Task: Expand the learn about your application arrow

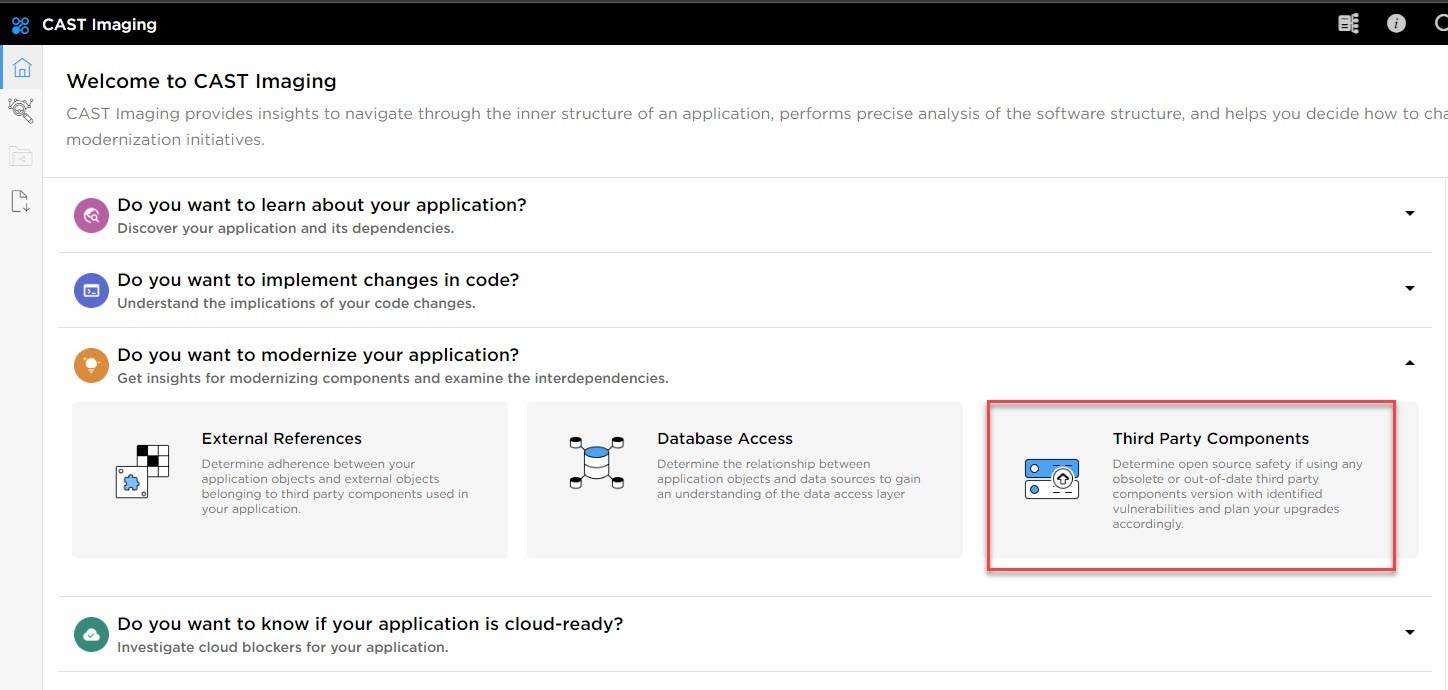Action: [1409, 213]
